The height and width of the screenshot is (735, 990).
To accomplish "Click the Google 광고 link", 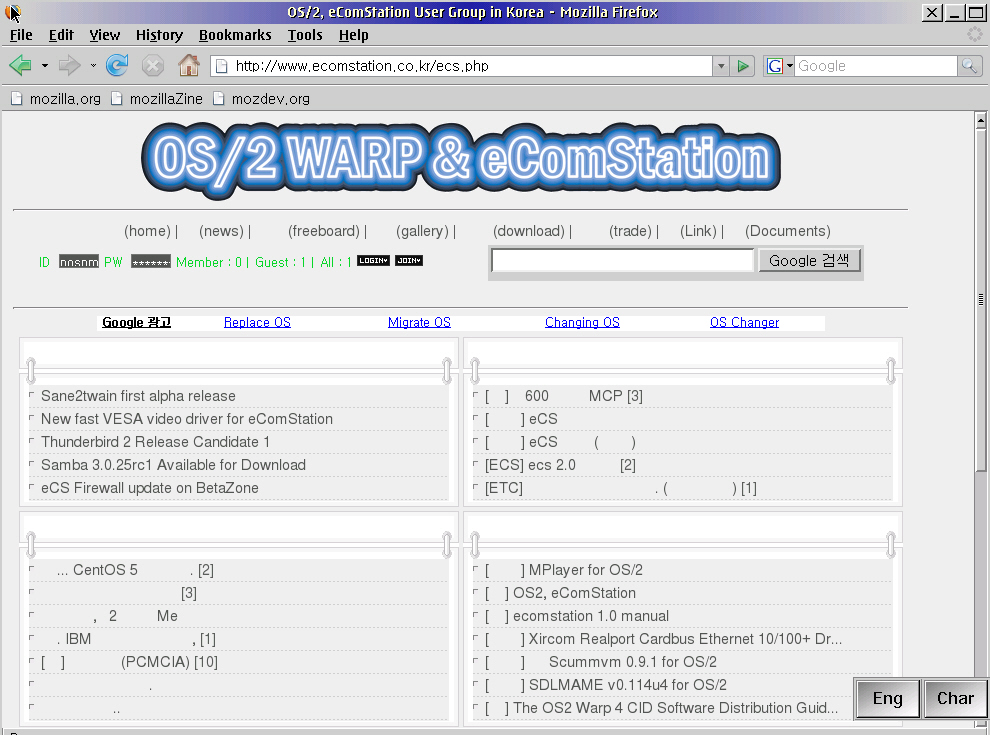I will click(136, 323).
